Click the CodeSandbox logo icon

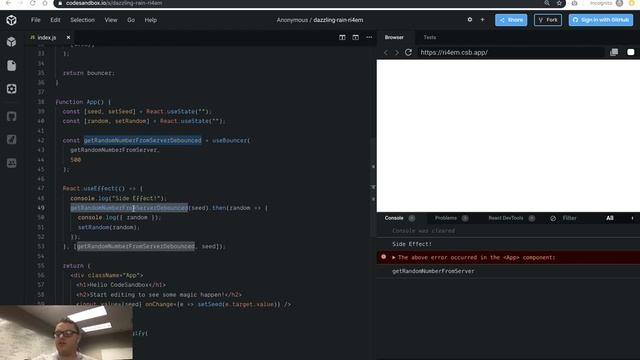11,20
